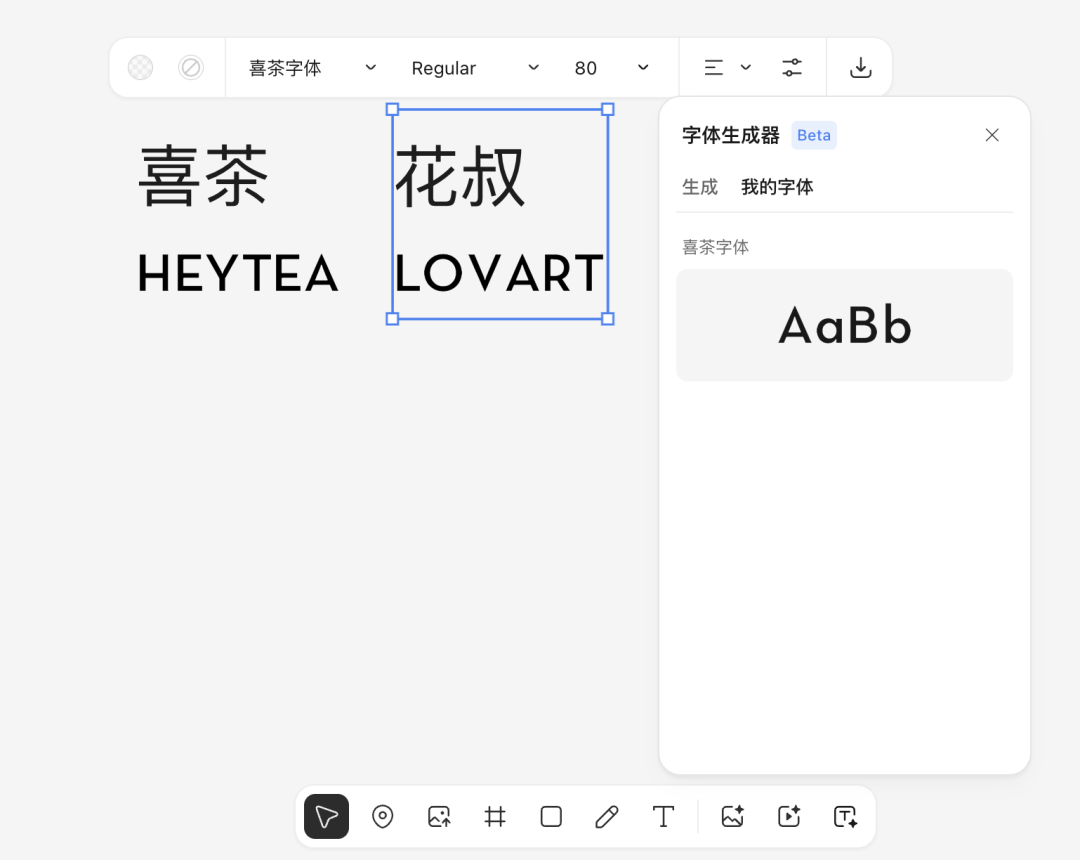Image resolution: width=1080 pixels, height=860 pixels.
Task: Open the text fill color swatch
Action: click(141, 67)
